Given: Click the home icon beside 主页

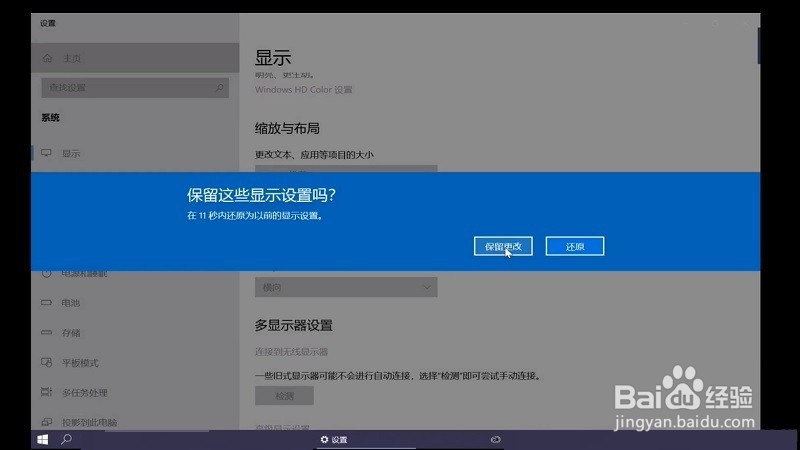Looking at the screenshot, I should [47, 58].
